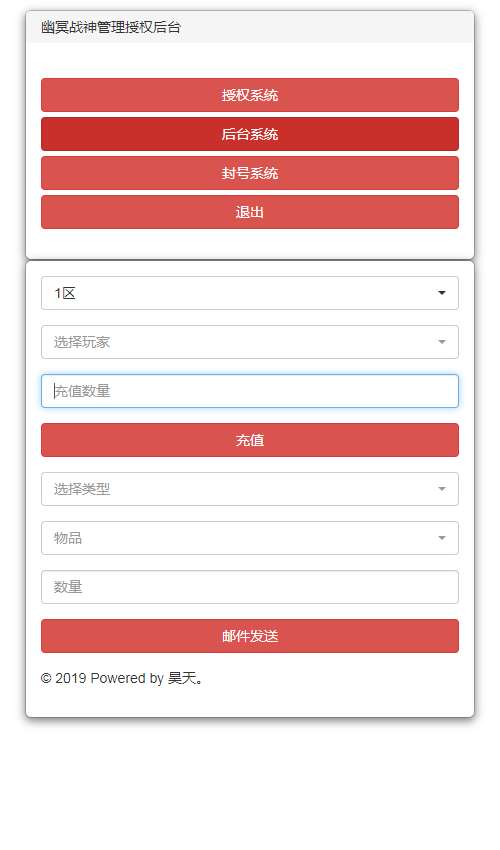Expand the 选择玩家 player selector
500x850 pixels.
click(x=249, y=342)
